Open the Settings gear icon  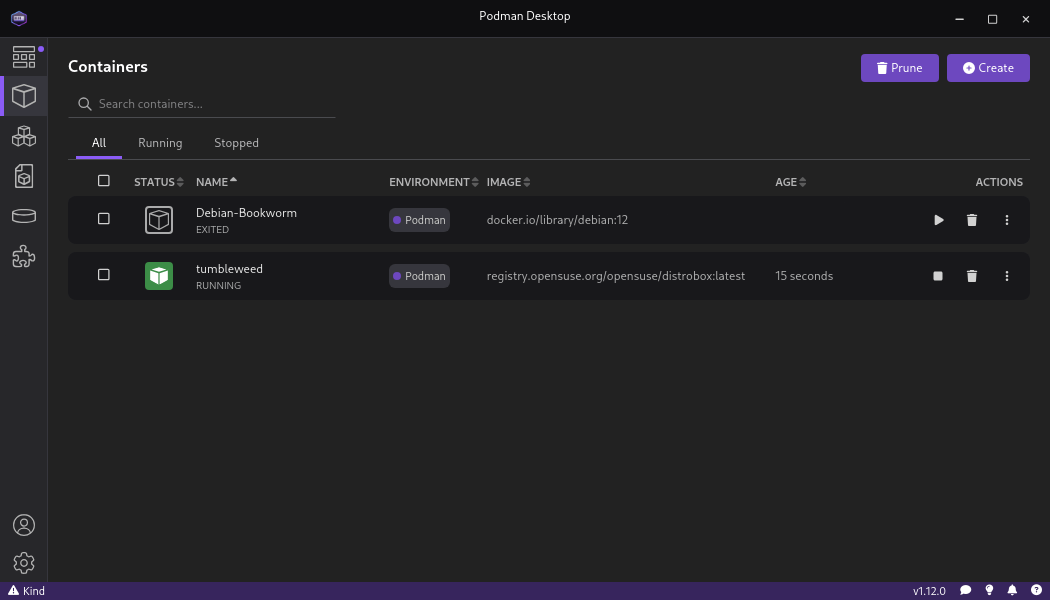(23, 563)
